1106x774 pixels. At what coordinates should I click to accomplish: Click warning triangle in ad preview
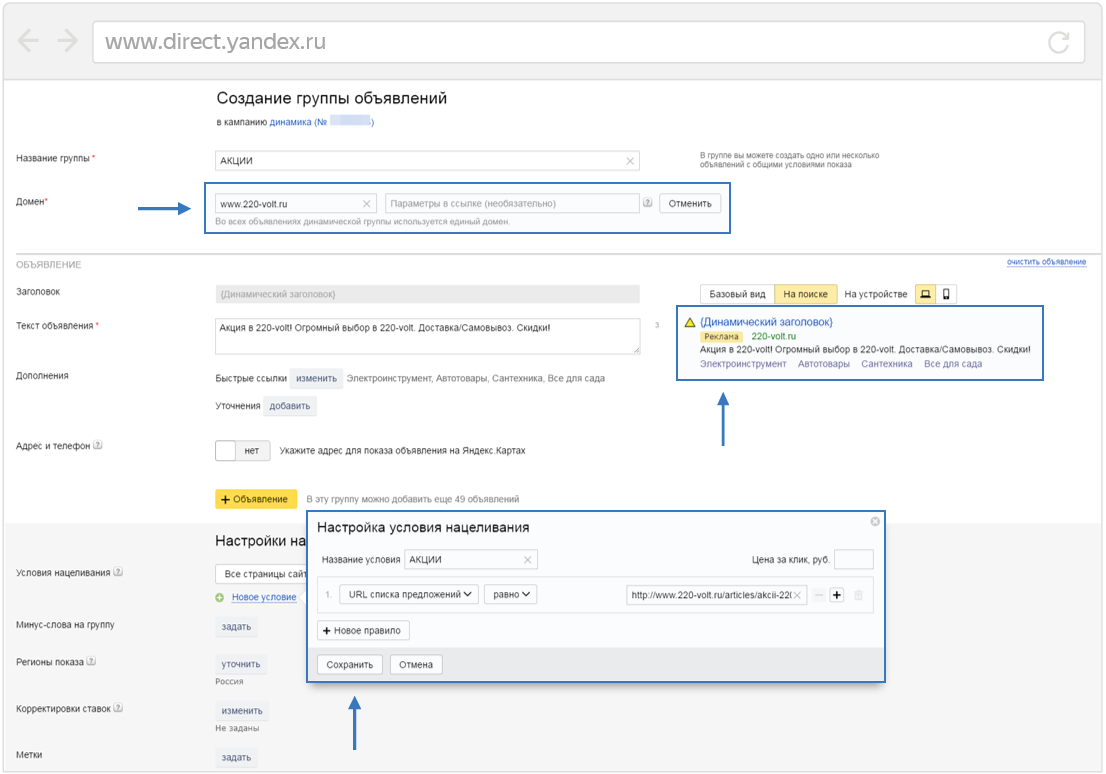click(690, 322)
